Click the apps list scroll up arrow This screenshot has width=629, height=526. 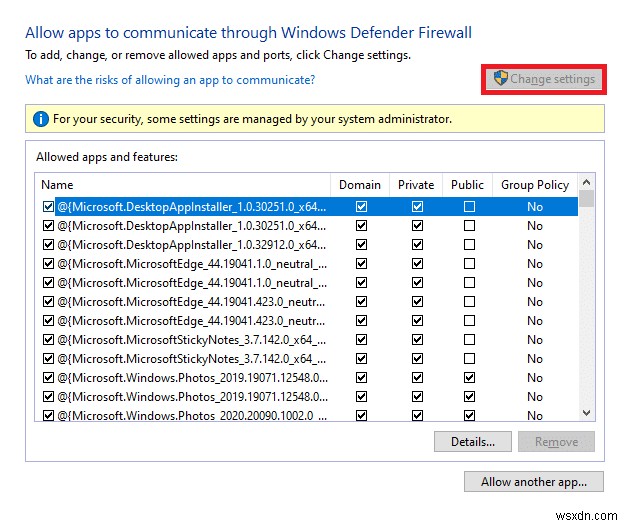[586, 185]
